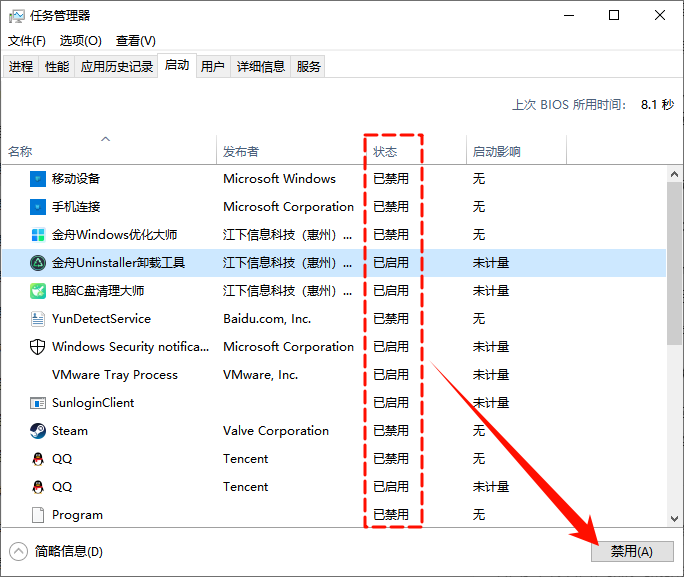This screenshot has height=577, width=684.
Task: Click 已禁用 status of Steam
Action: (391, 431)
